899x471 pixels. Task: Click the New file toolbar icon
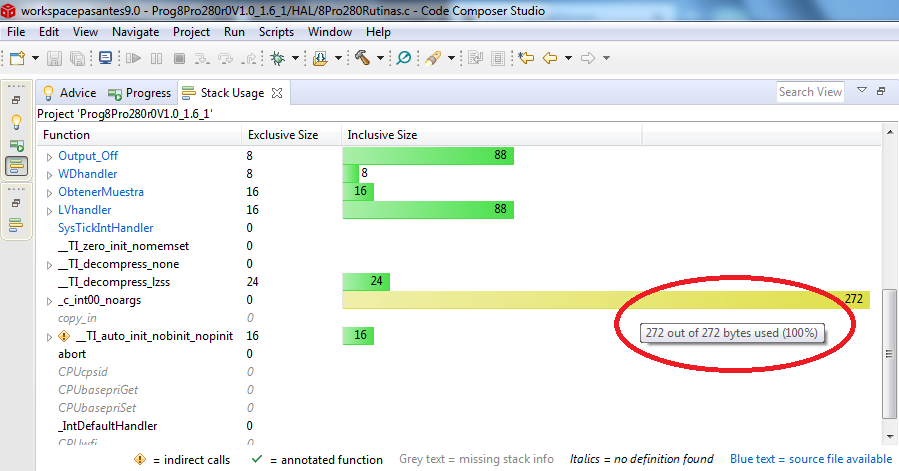pyautogui.click(x=17, y=58)
